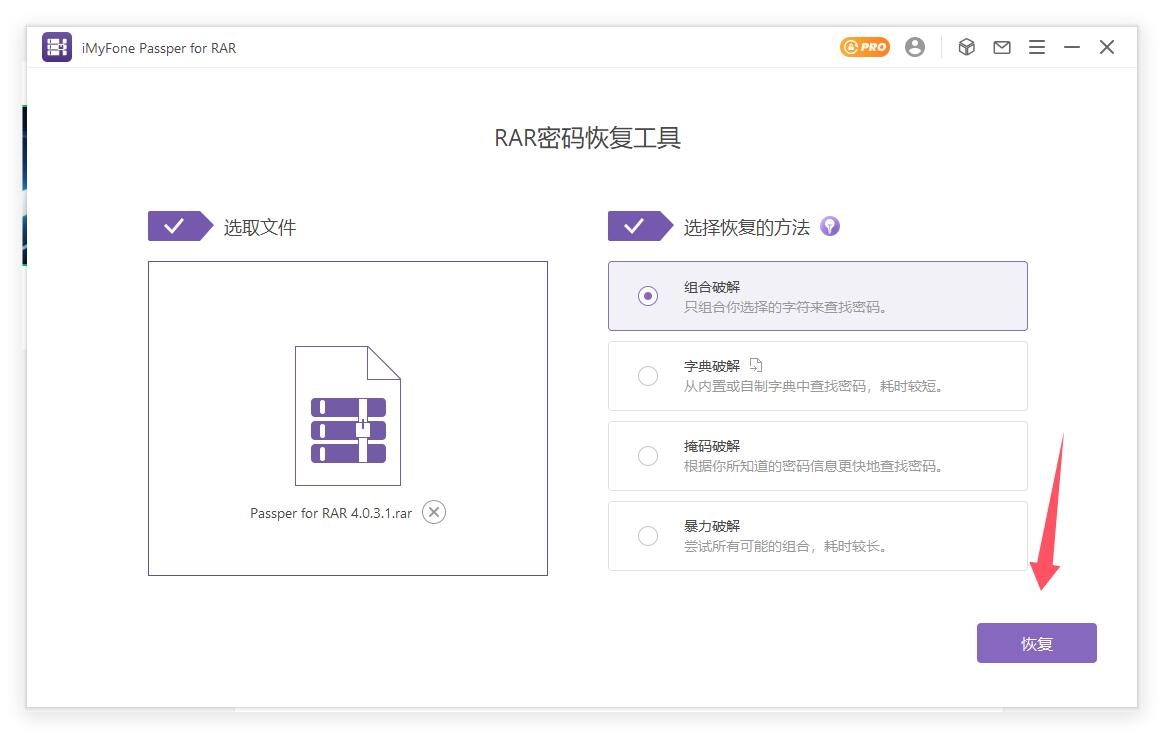Click description 只组合你选择的字符来查找密码
Screen dimensions: 1164x734
[785, 307]
